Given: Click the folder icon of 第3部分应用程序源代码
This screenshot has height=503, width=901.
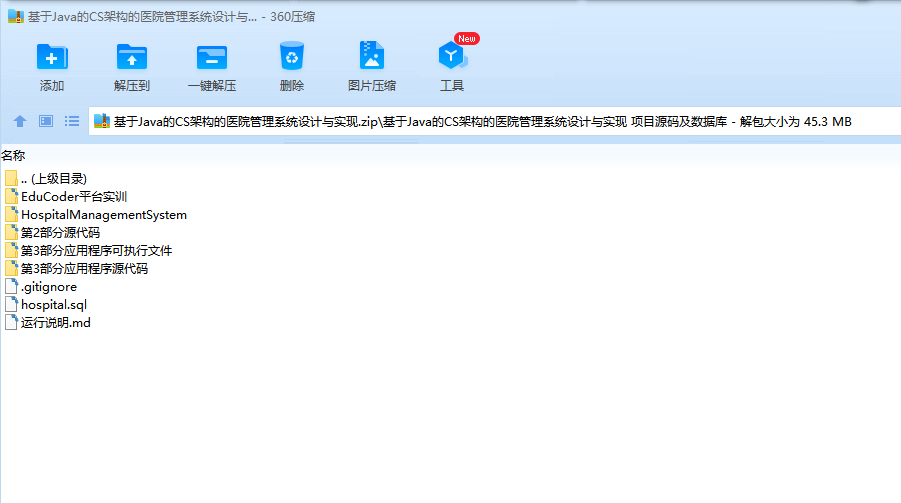Looking at the screenshot, I should 11,268.
